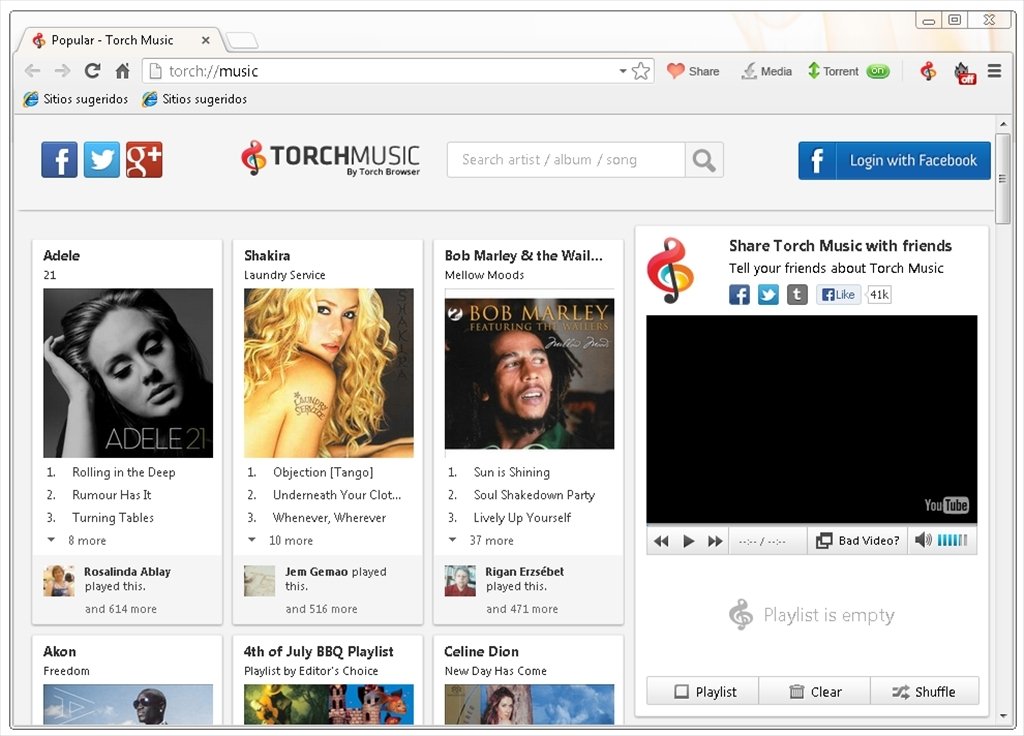
Task: Expand 8 more songs for Adele
Action: 77,541
